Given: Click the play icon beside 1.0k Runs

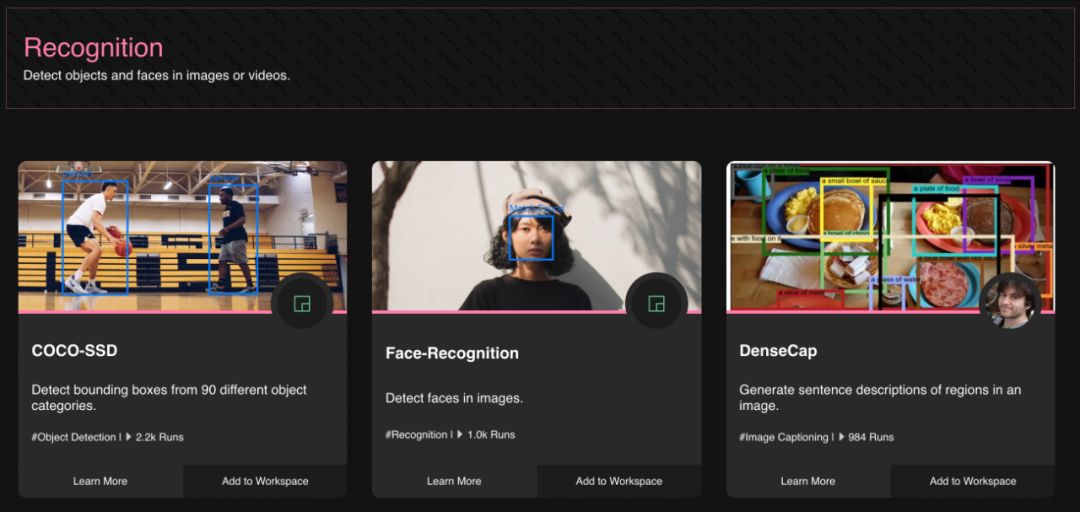Looking at the screenshot, I should (460, 435).
